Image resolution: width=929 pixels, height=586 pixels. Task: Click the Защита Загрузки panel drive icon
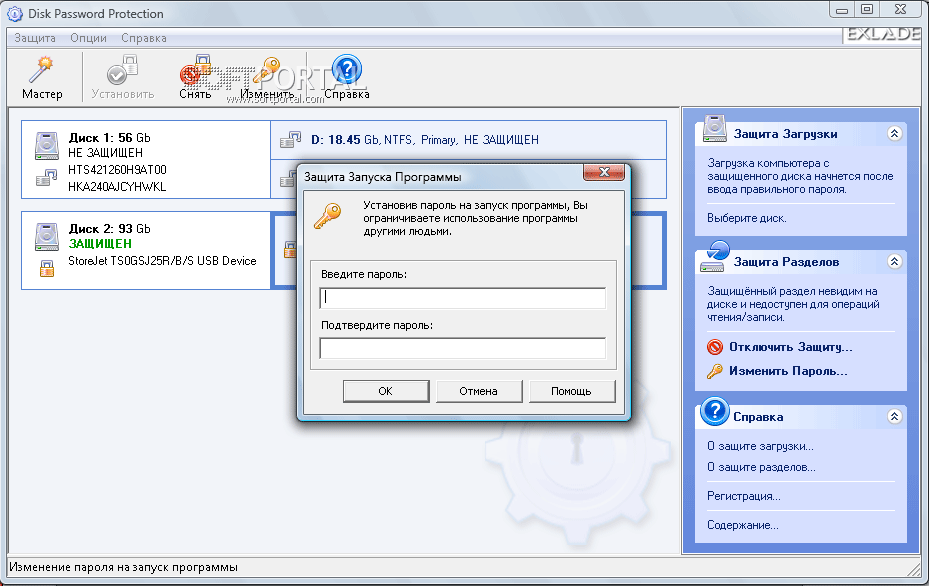(715, 129)
